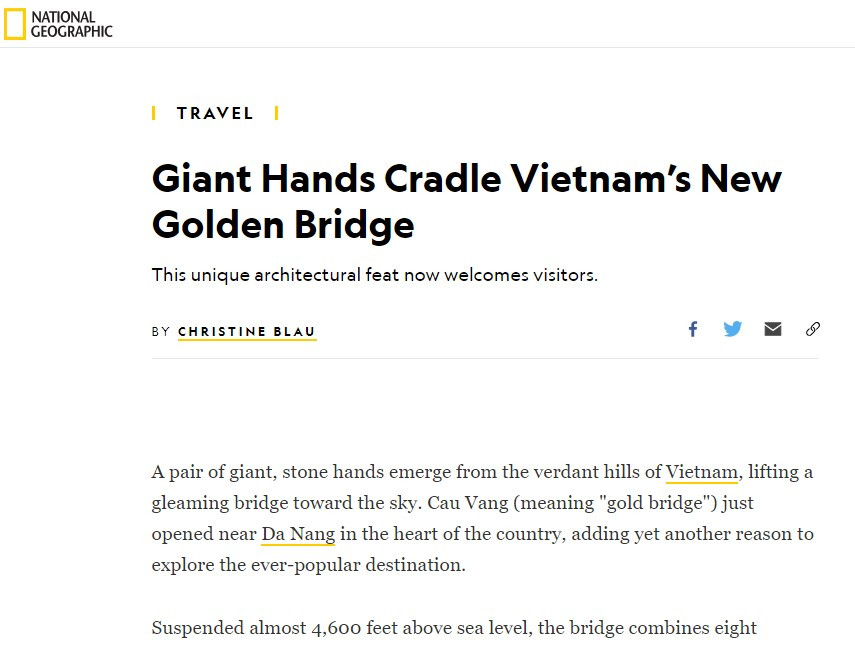This screenshot has width=855, height=647.
Task: Click the National Geographic yellow frame logo
Action: [x=15, y=24]
